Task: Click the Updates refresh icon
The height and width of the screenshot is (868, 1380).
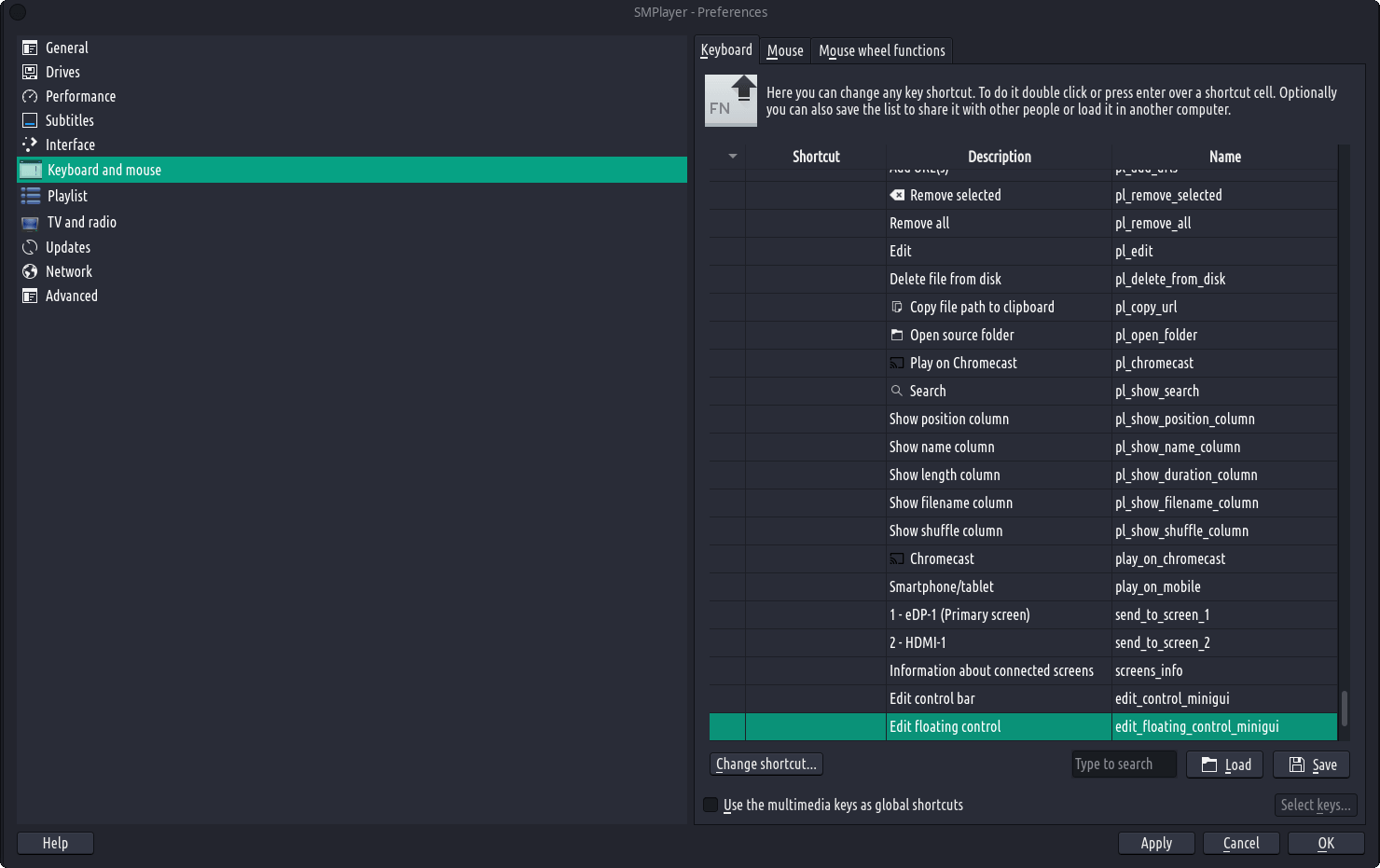Action: pos(30,247)
